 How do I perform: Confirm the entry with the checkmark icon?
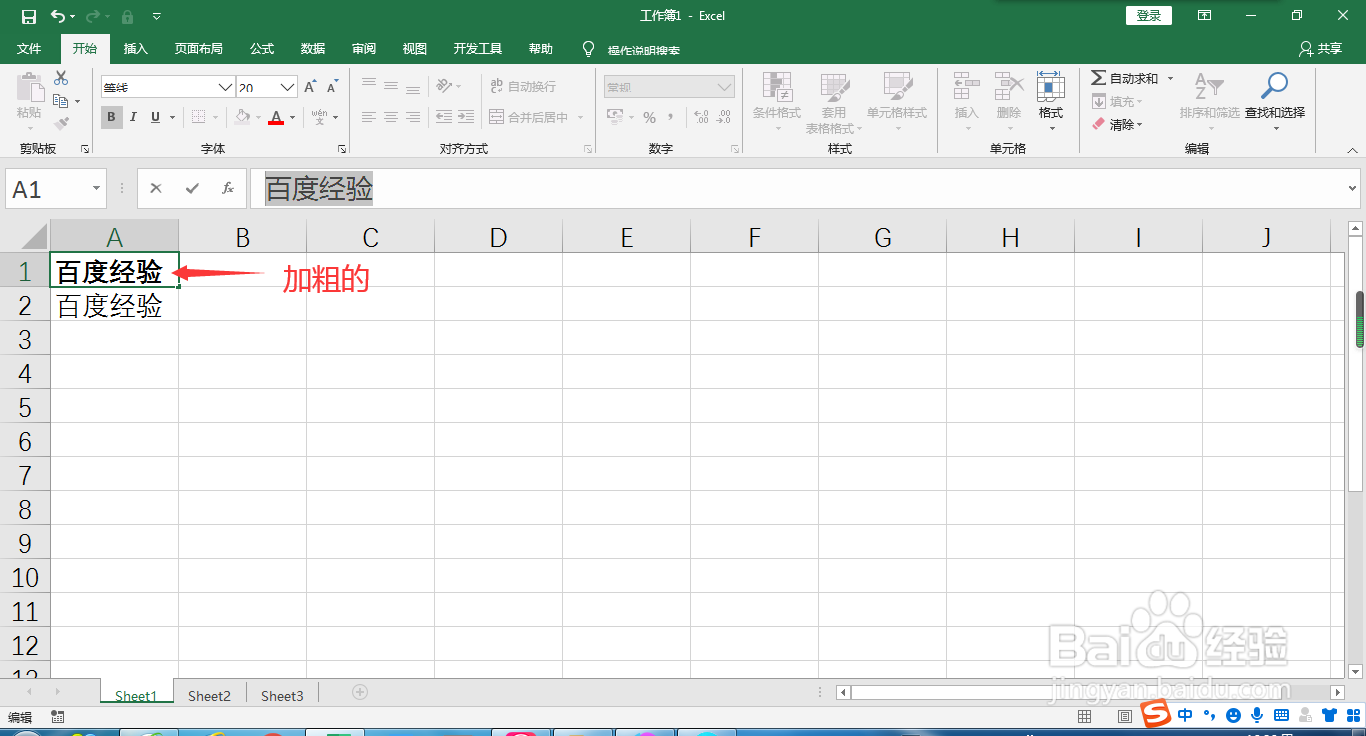[x=192, y=188]
